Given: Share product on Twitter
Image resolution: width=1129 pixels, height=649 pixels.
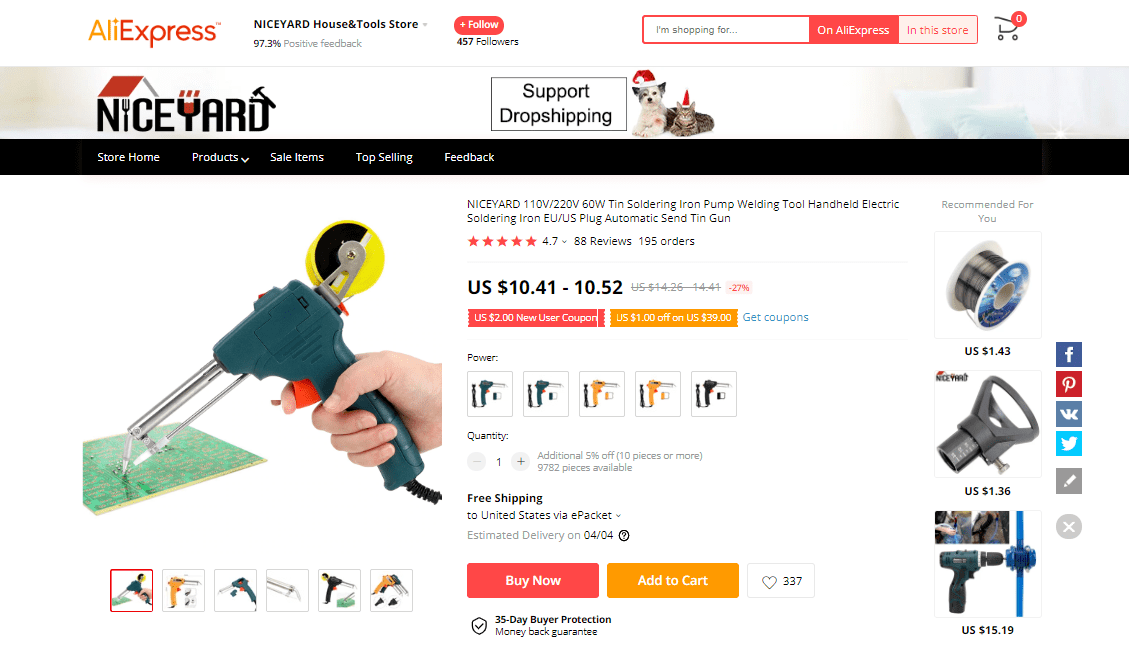Looking at the screenshot, I should coord(1069,443).
